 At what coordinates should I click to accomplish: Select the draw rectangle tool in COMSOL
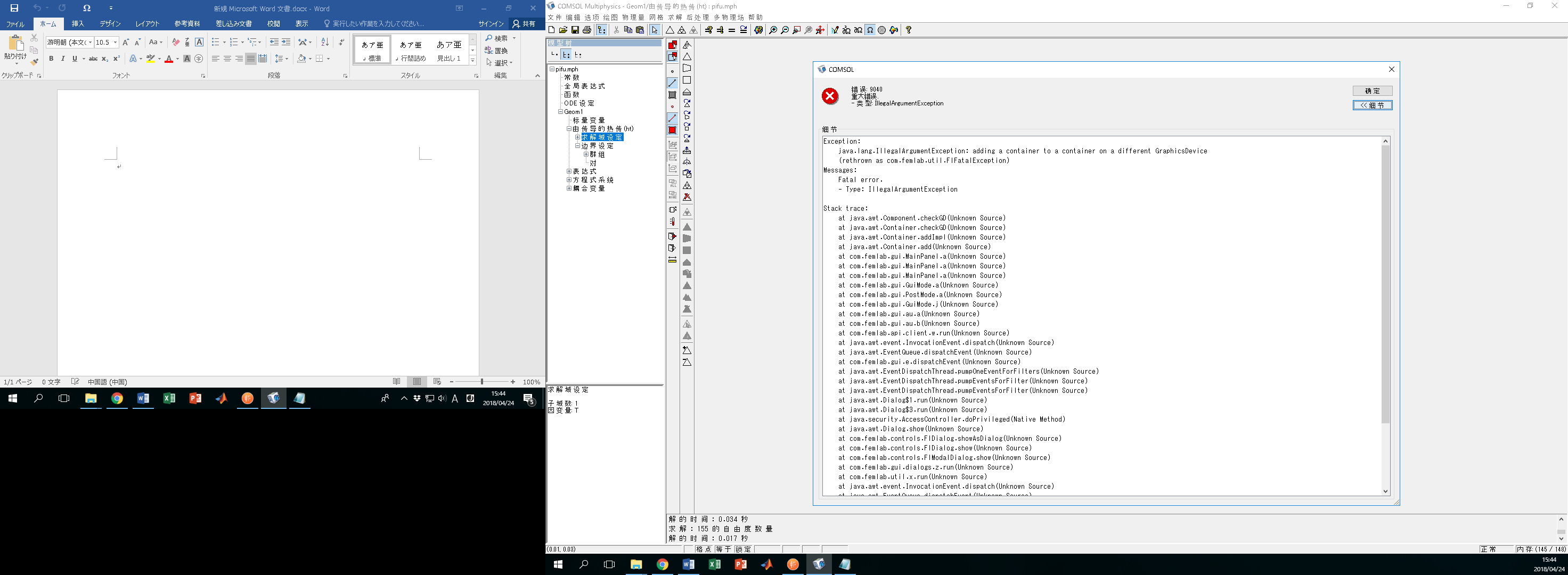pyautogui.click(x=687, y=80)
